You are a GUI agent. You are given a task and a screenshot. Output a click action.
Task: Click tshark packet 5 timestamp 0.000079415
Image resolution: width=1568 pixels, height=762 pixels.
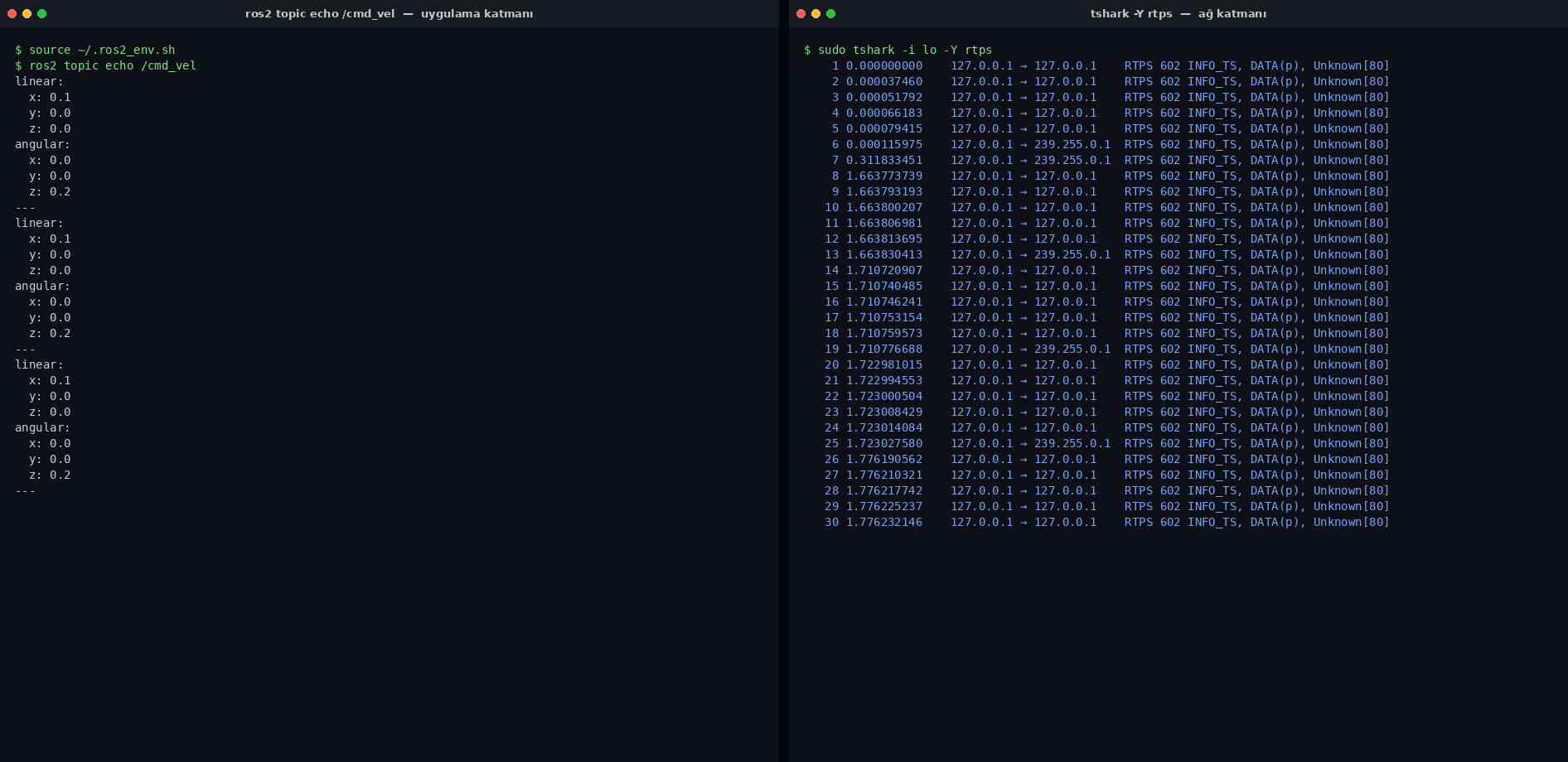pos(884,128)
